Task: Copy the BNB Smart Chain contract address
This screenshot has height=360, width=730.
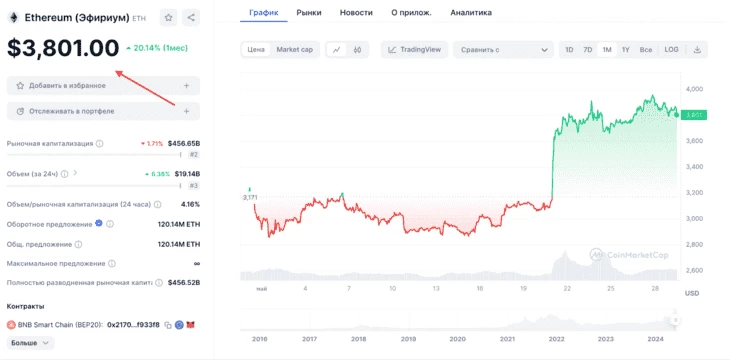Action: click(x=168, y=325)
